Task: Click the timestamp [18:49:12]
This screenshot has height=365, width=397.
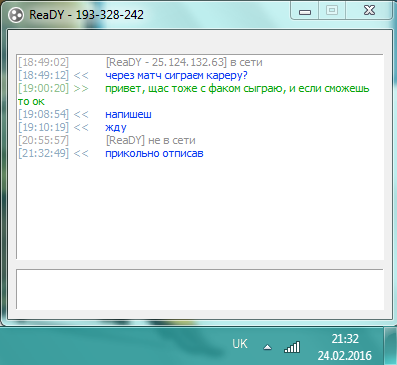Action: (43, 75)
